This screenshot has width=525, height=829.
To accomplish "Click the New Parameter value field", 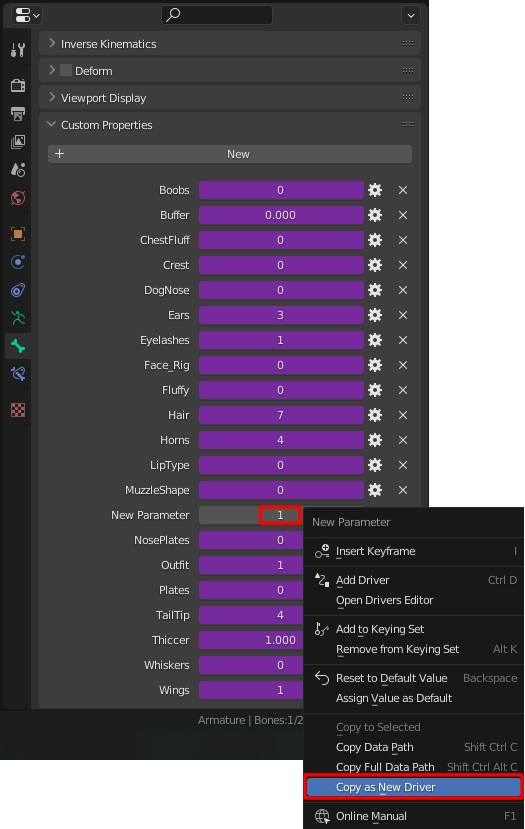I will (251, 515).
